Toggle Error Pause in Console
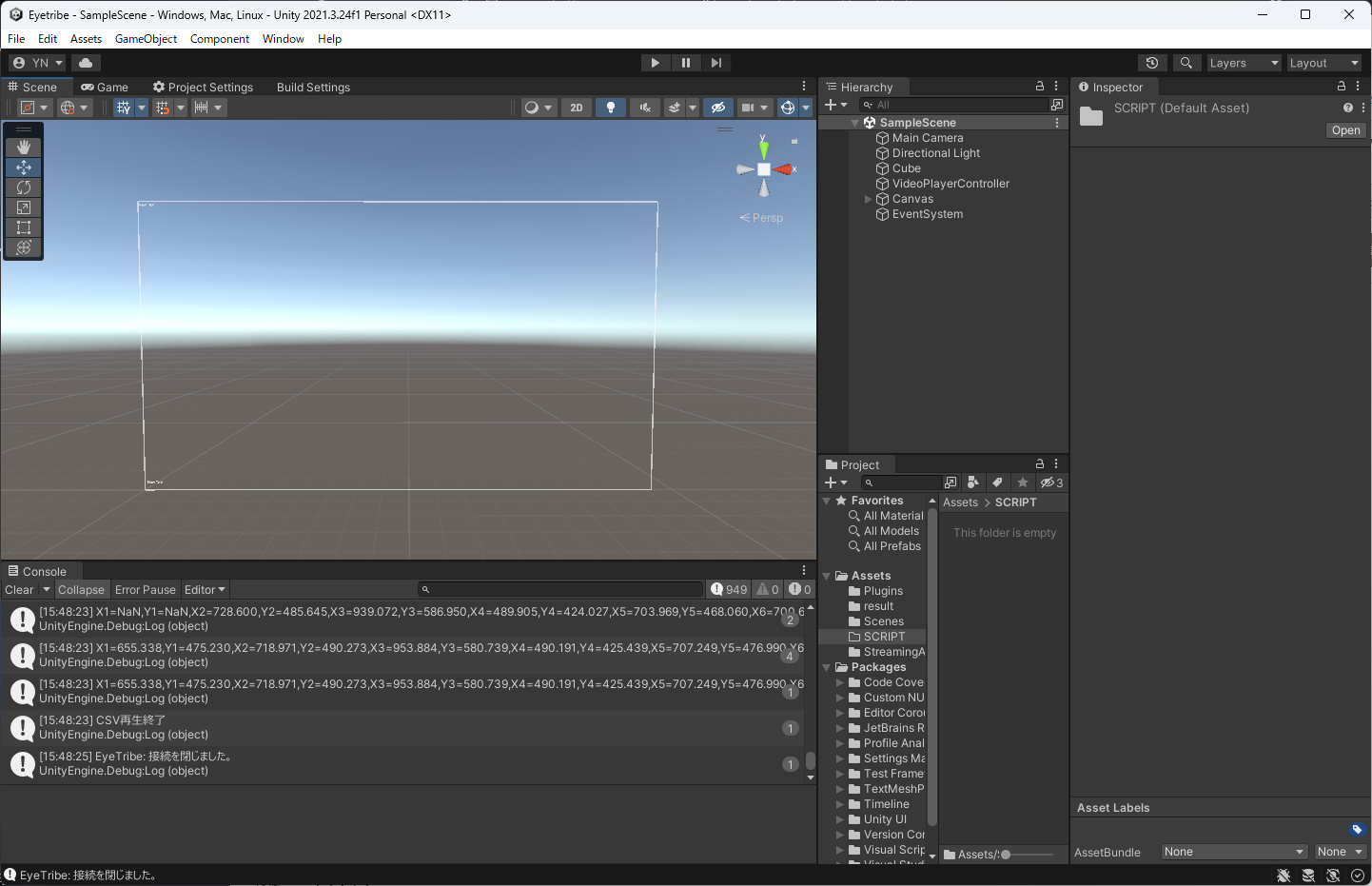This screenshot has height=886, width=1372. pos(146,590)
